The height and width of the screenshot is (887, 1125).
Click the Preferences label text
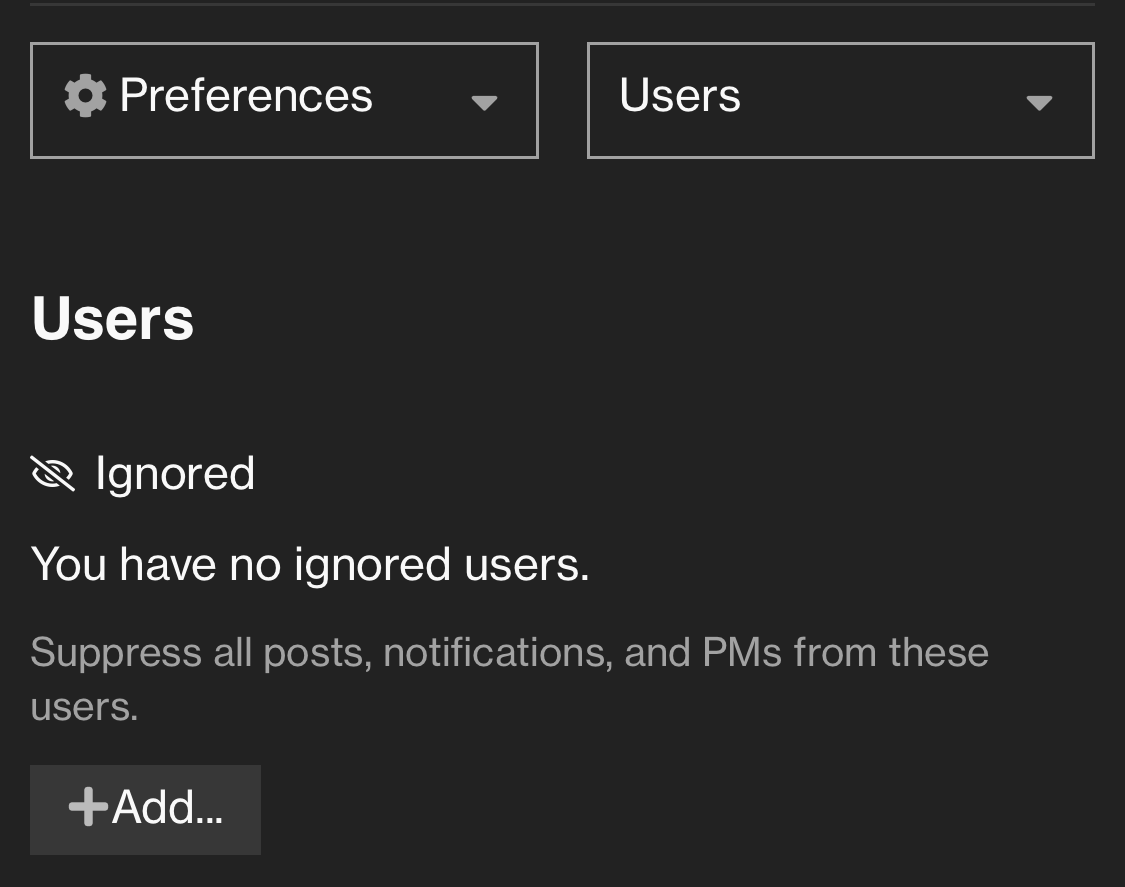click(246, 95)
